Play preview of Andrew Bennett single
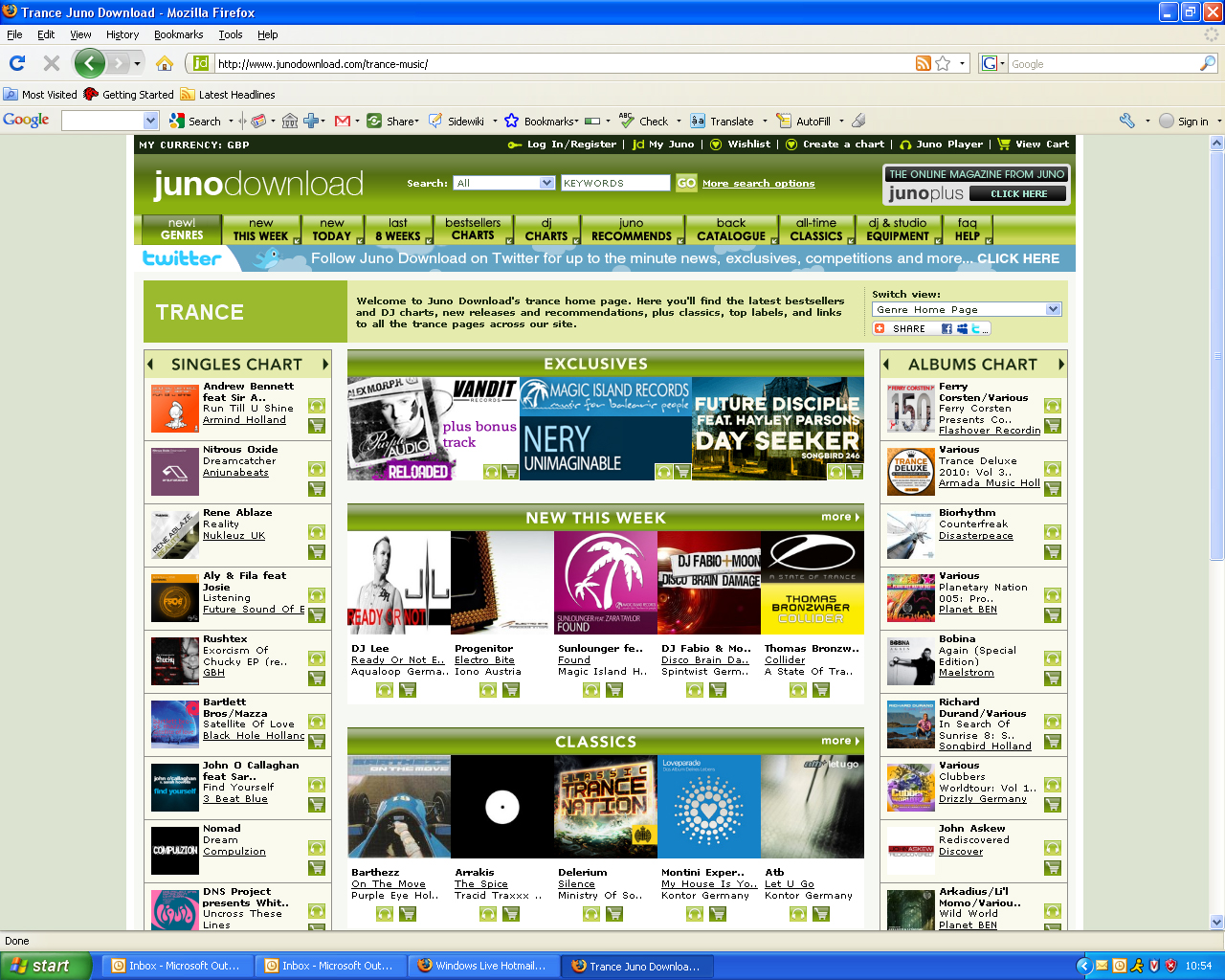Image resolution: width=1225 pixels, height=980 pixels. 316,406
